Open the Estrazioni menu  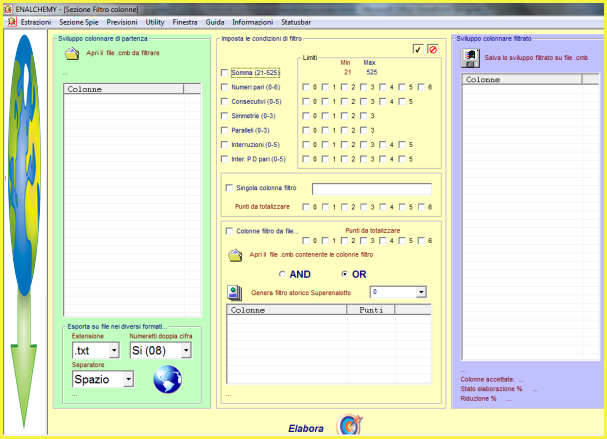pyautogui.click(x=36, y=22)
